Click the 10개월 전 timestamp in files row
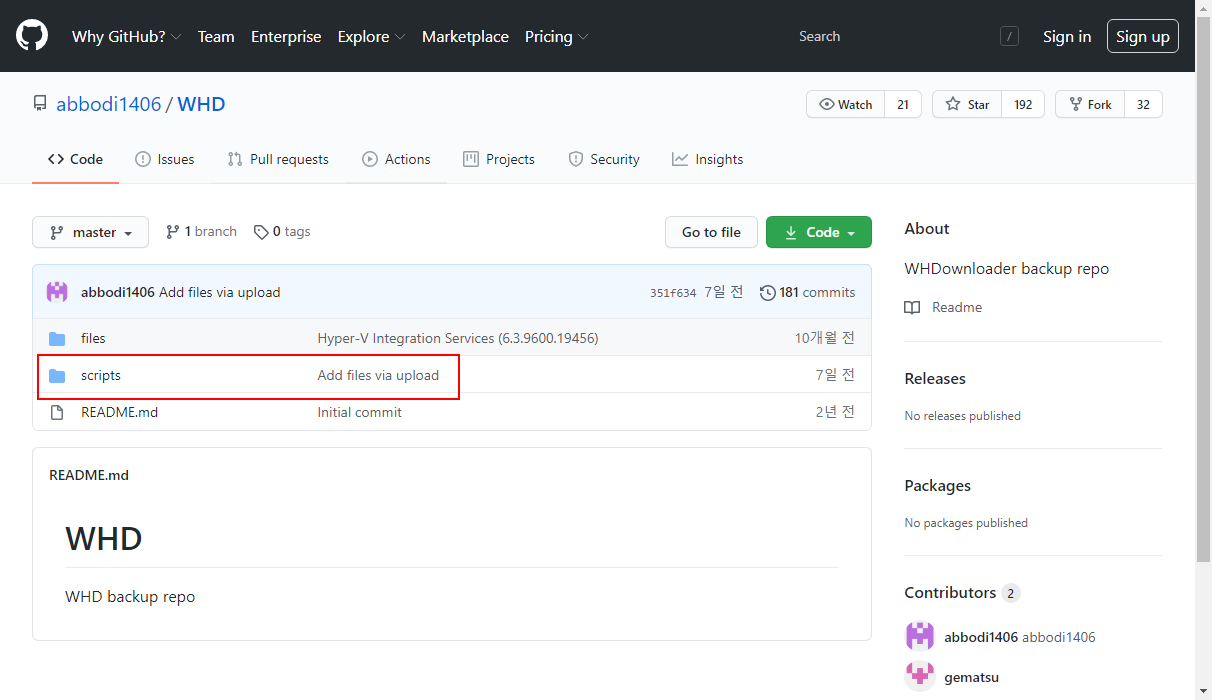Image resolution: width=1212 pixels, height=700 pixels. click(x=825, y=338)
